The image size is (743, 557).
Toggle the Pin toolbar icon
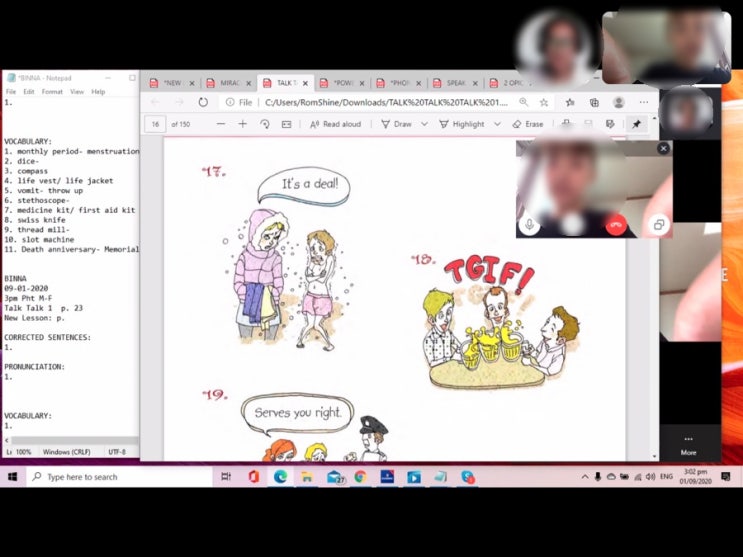(x=636, y=124)
